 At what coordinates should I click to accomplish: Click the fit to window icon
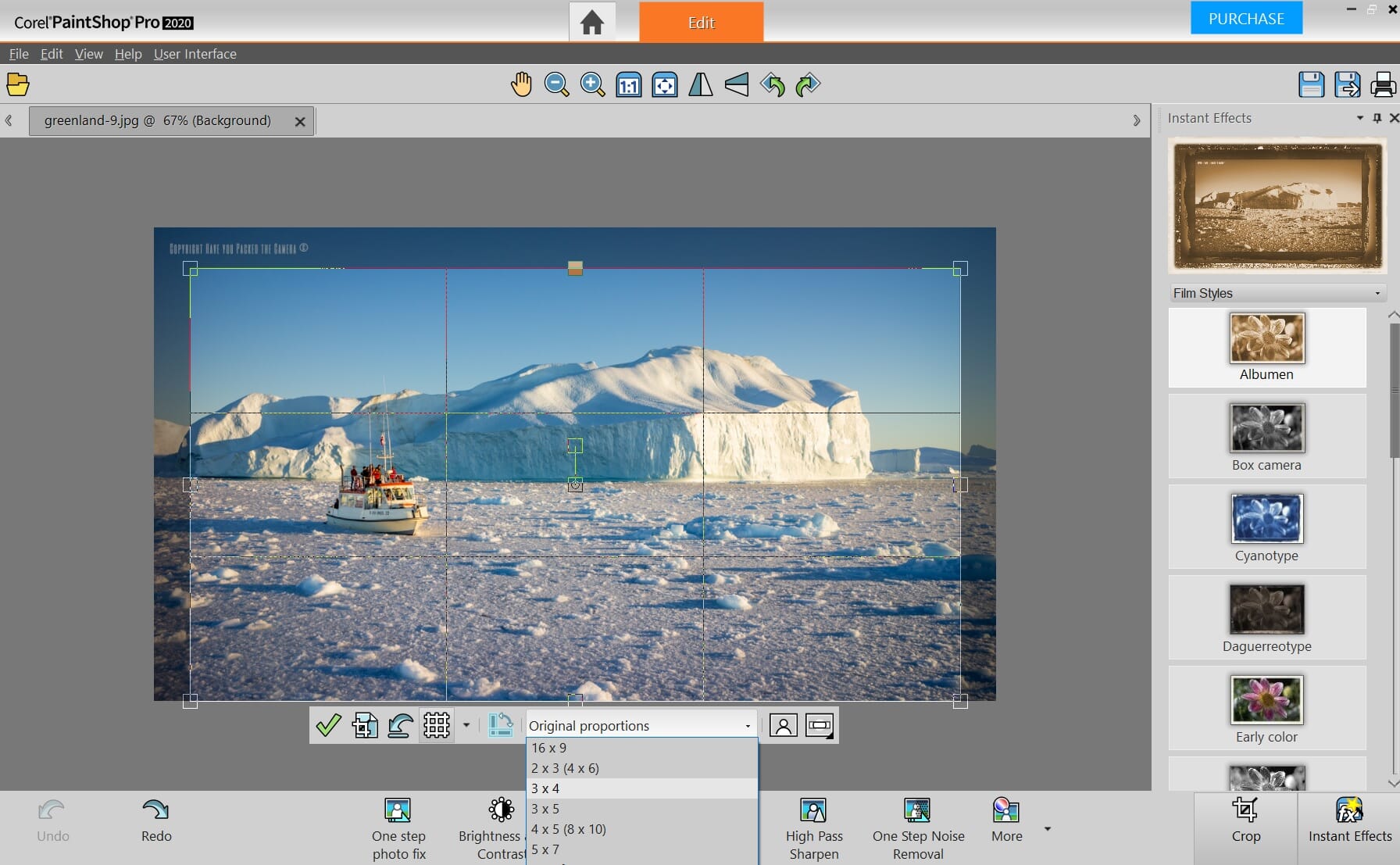coord(665,84)
